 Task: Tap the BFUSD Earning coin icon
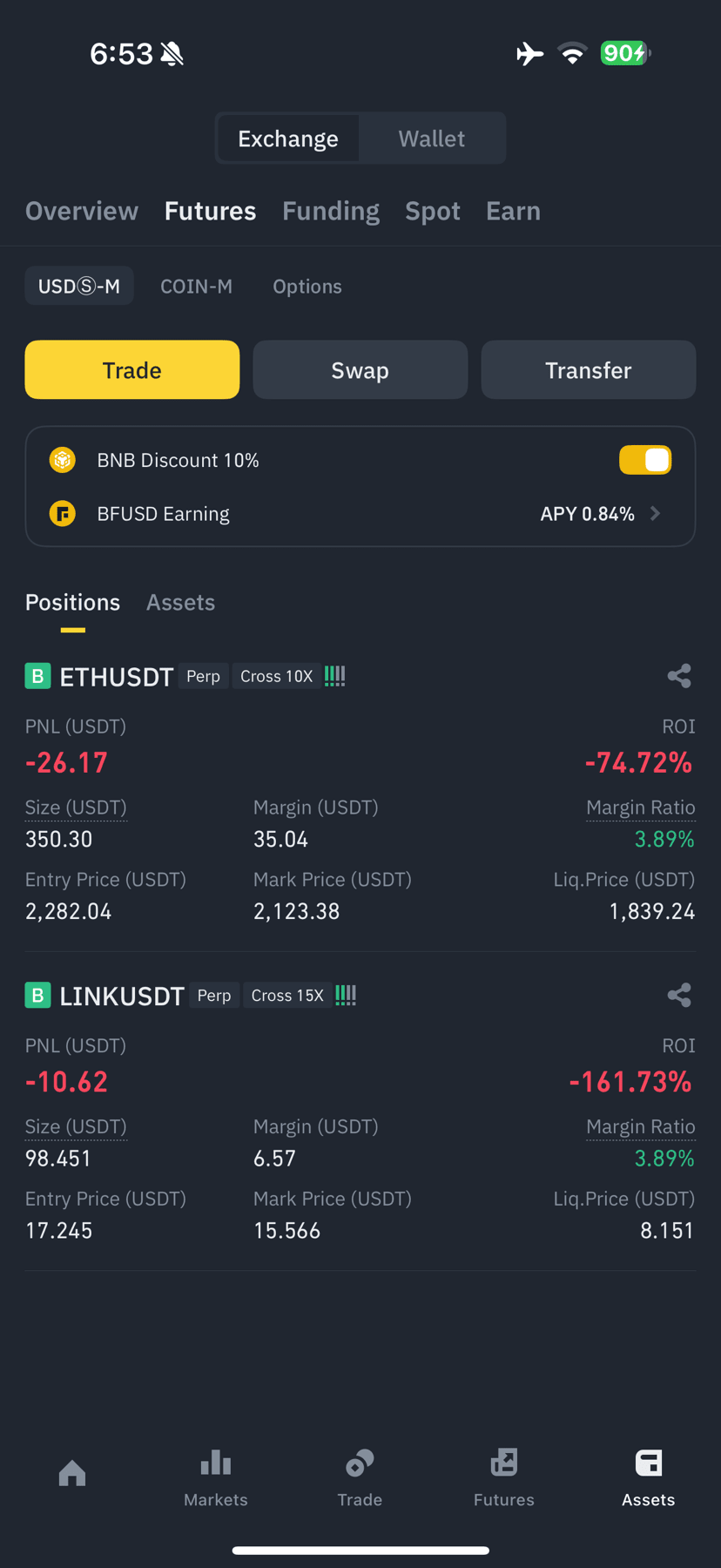(x=63, y=514)
